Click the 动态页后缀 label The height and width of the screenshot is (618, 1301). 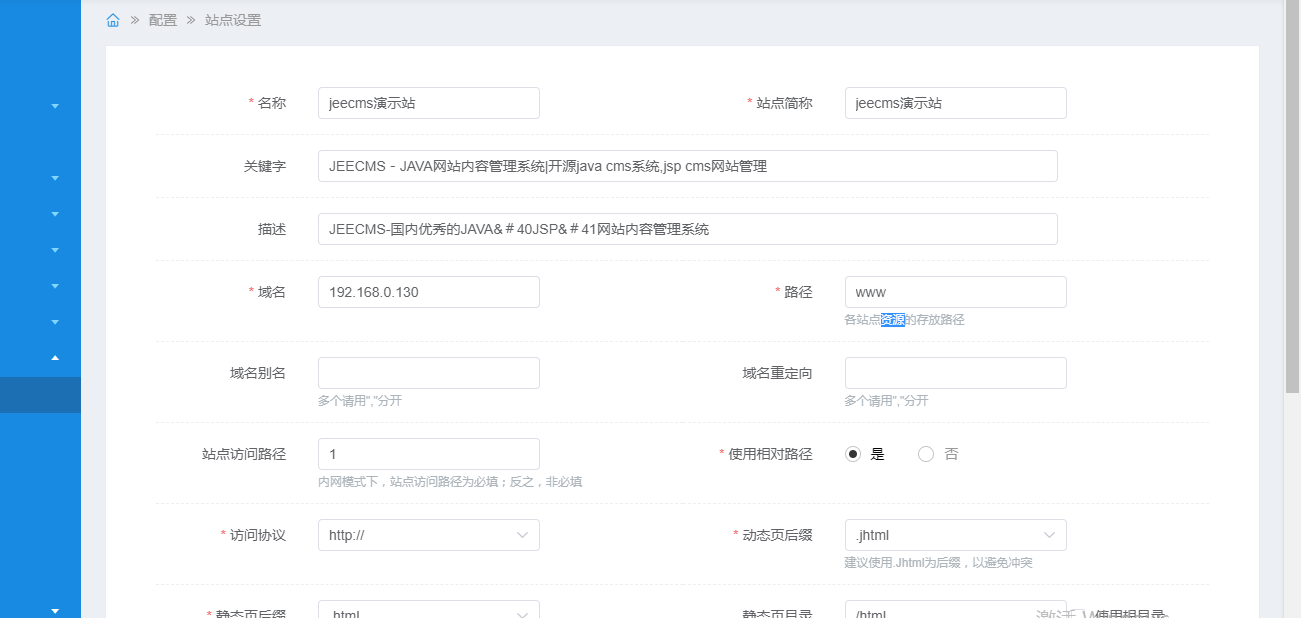778,535
